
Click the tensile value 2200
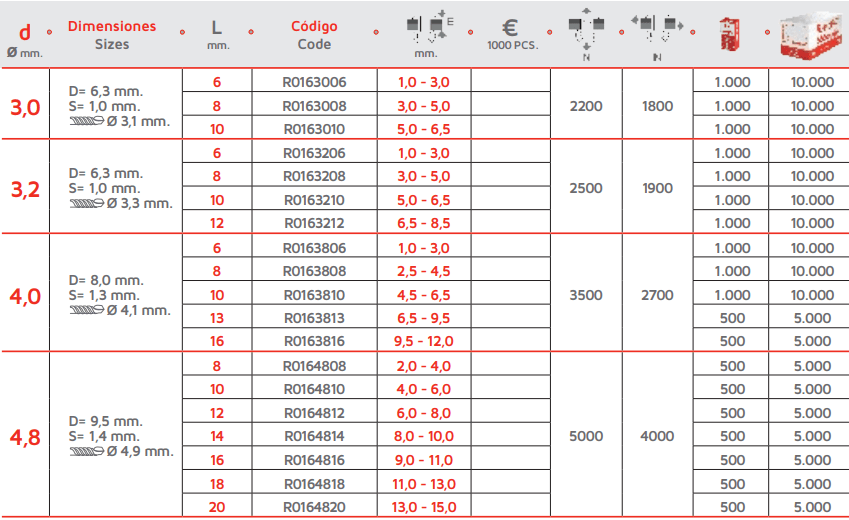click(586, 106)
